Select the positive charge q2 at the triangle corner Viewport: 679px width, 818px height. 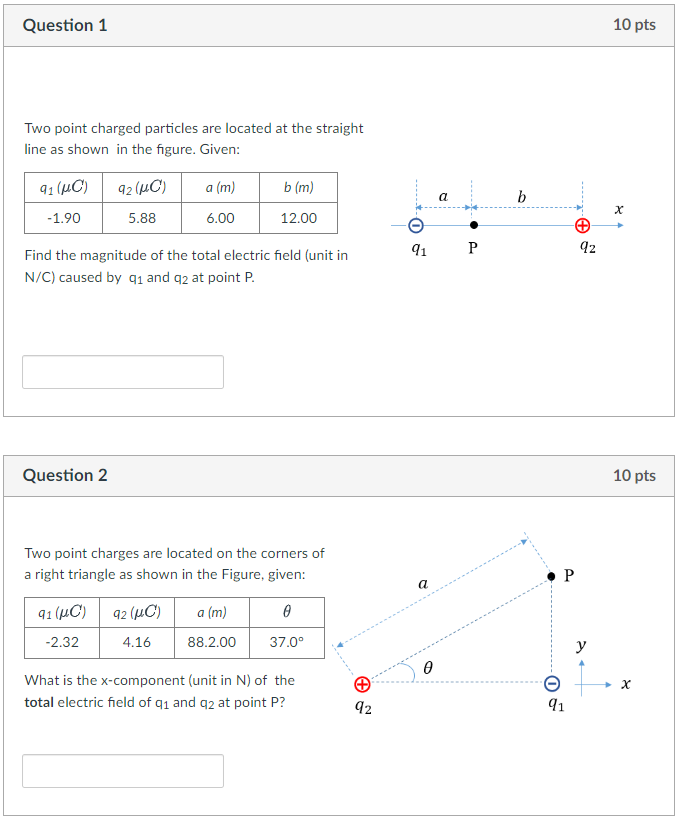tap(362, 684)
